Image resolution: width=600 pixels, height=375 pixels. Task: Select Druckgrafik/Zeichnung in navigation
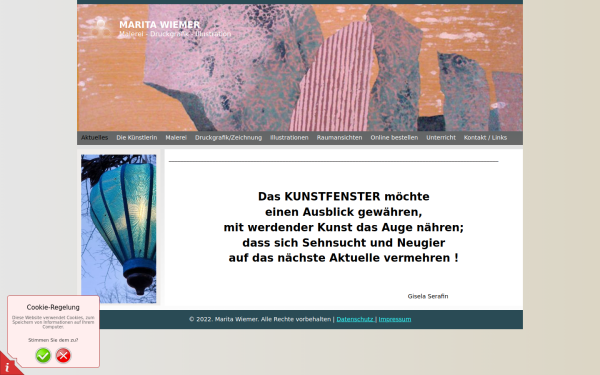[228, 138]
